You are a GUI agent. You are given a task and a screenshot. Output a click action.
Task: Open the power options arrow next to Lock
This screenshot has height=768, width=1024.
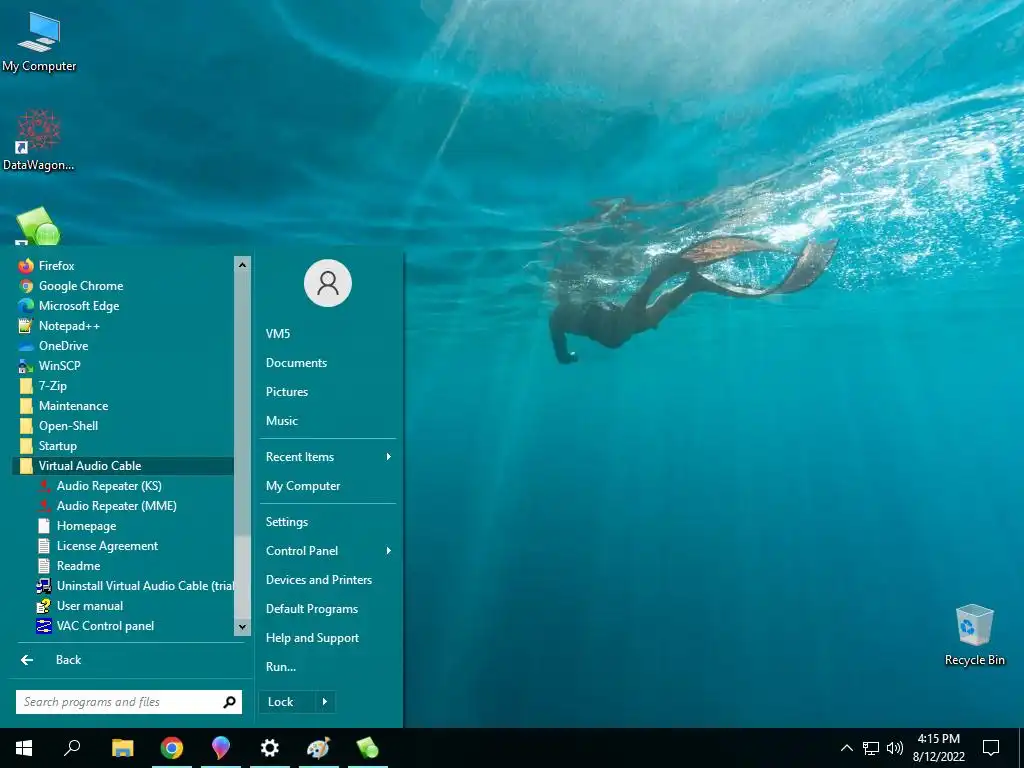click(x=325, y=702)
